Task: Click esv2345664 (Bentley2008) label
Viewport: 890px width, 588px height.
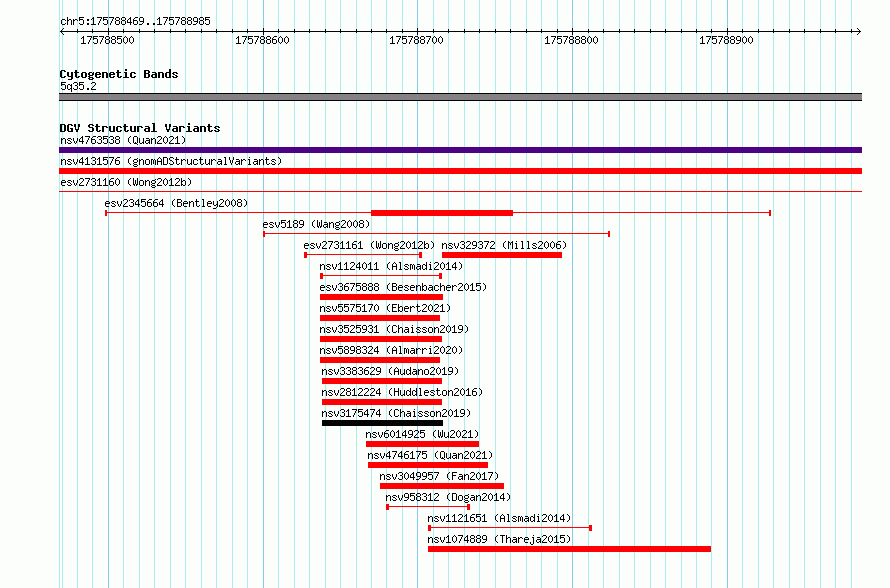Action: [x=176, y=203]
